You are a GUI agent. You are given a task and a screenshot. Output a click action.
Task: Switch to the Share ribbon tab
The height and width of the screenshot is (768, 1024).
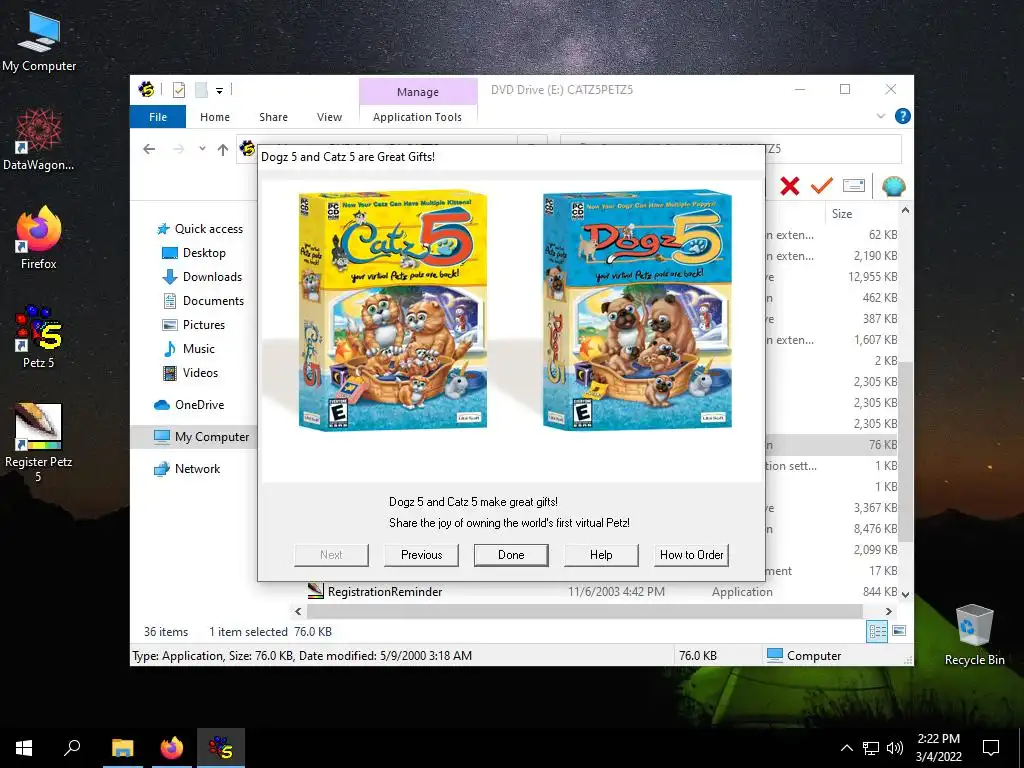pyautogui.click(x=273, y=117)
